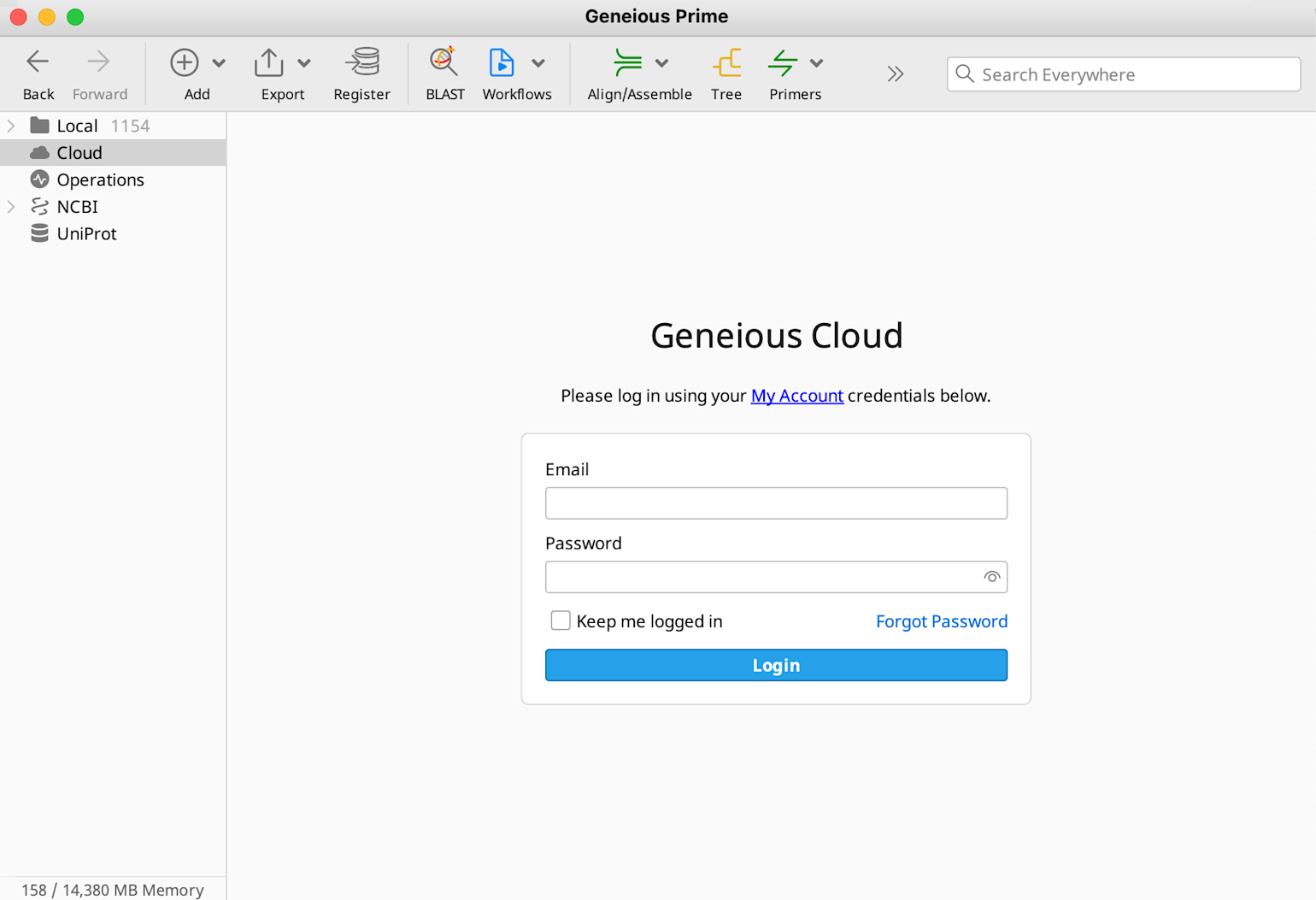Expand the NCBI tree node
This screenshot has height=900, width=1316.
(x=11, y=207)
